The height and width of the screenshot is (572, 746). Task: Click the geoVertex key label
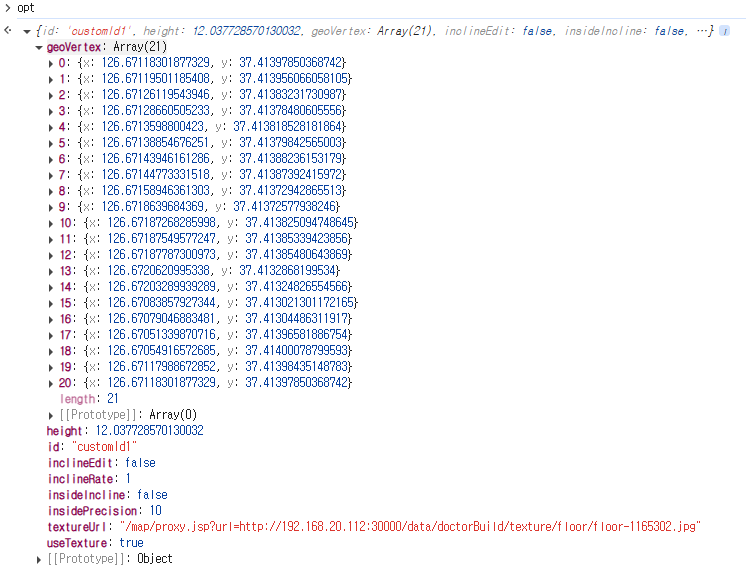(x=74, y=47)
